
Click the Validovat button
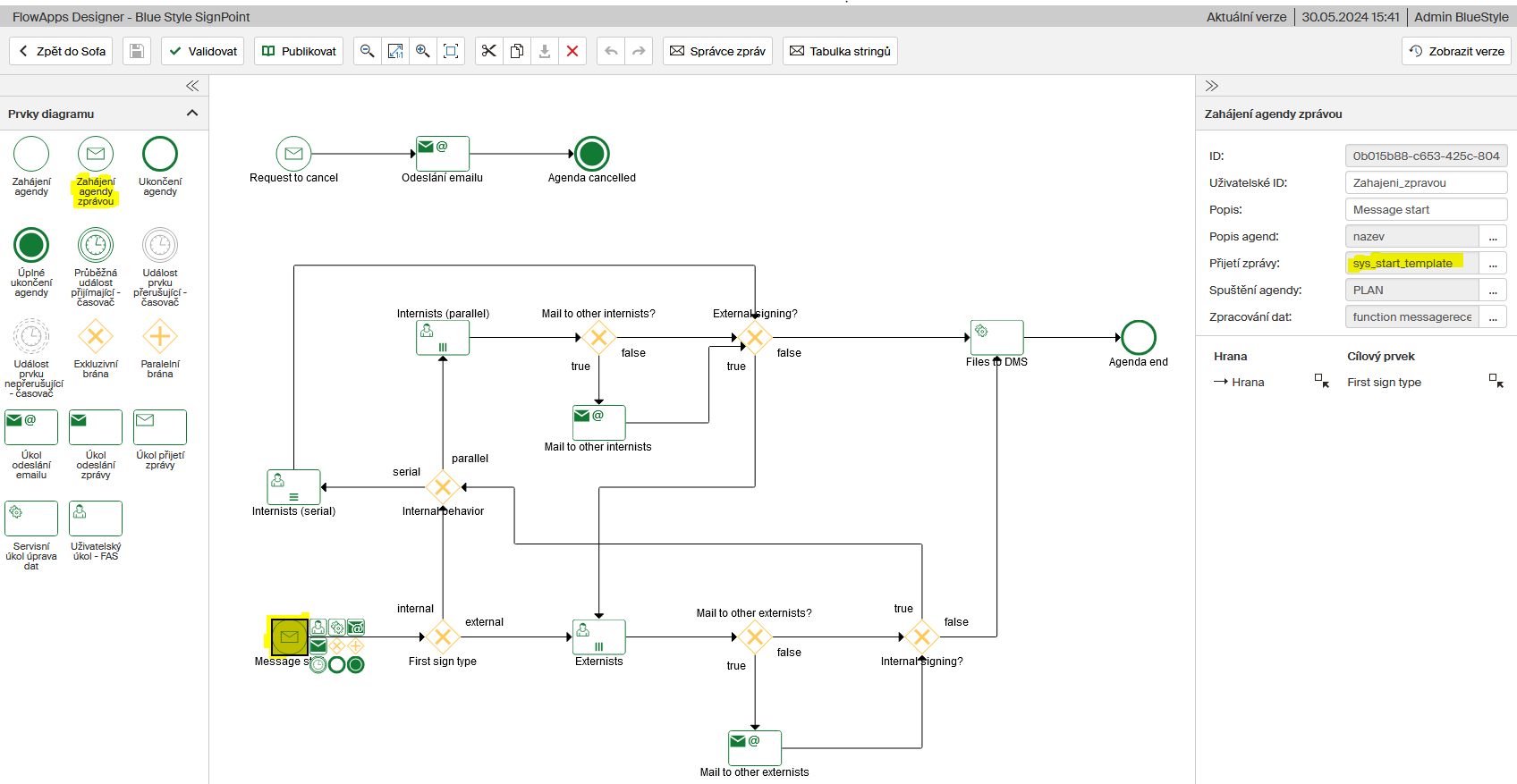pos(203,51)
